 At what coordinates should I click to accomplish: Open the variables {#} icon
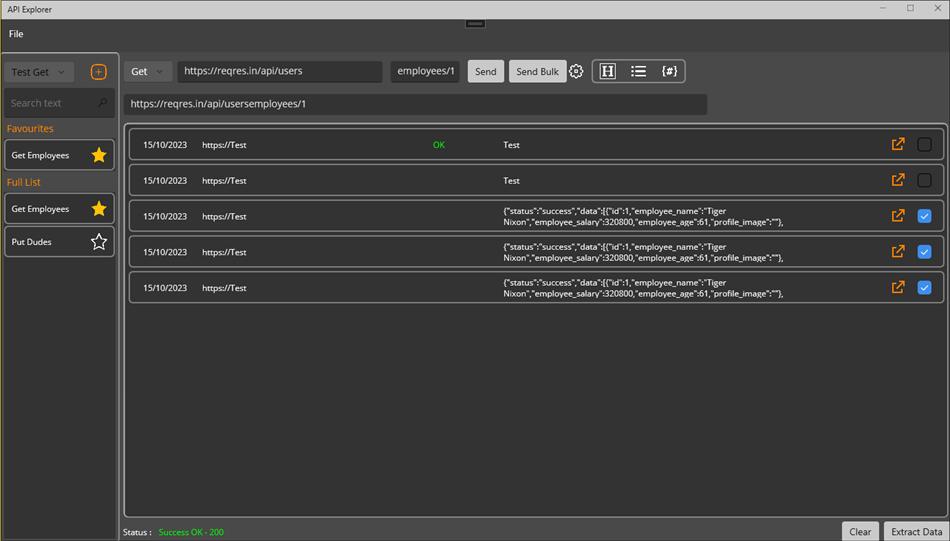(x=669, y=71)
